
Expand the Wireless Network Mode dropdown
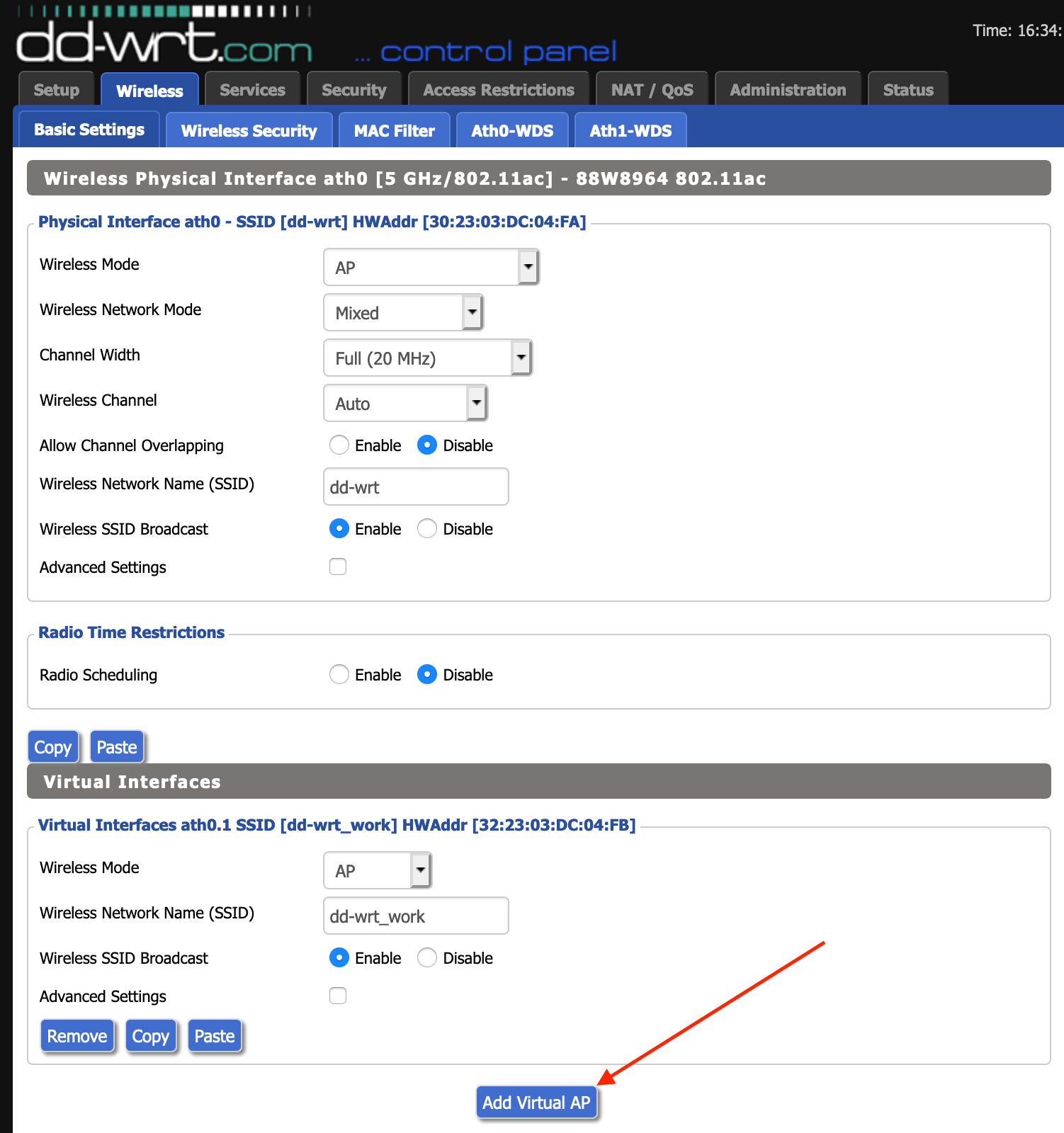(403, 312)
